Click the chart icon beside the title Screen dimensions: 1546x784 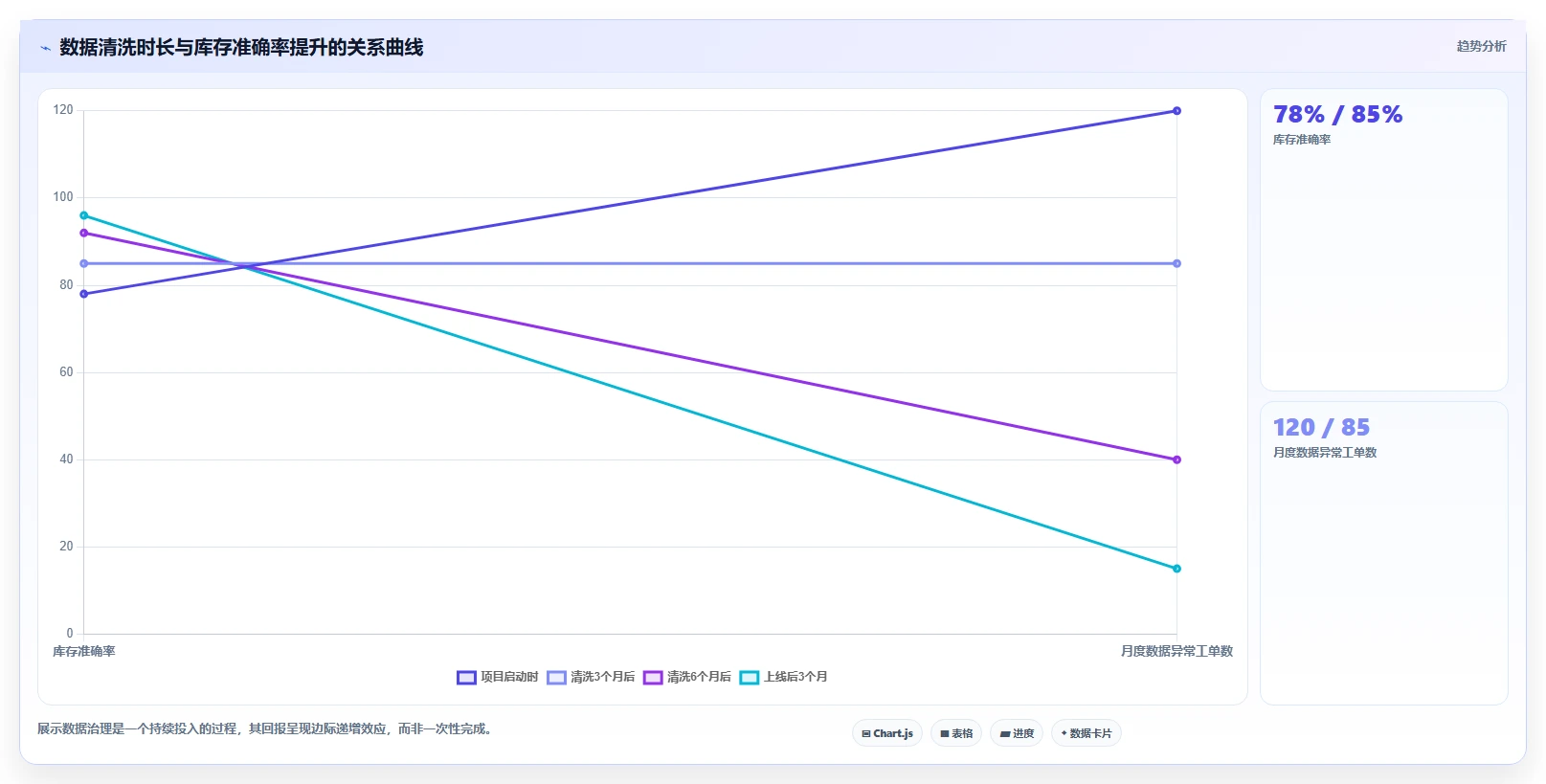click(45, 48)
